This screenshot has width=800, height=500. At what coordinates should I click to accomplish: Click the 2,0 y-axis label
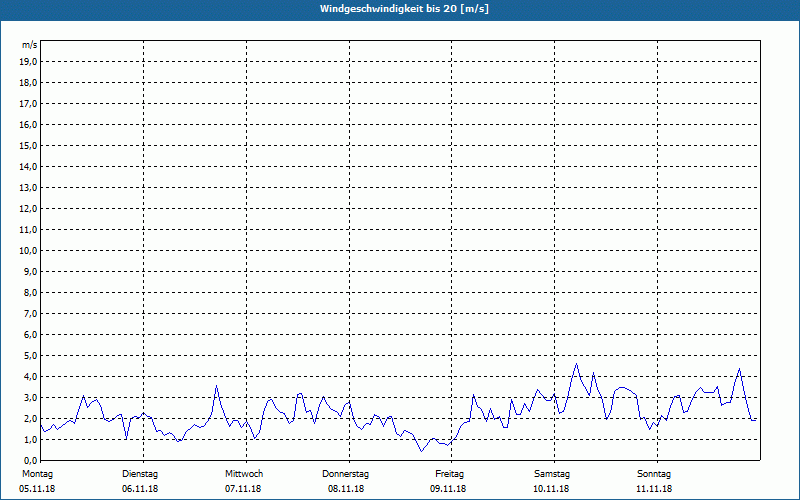coord(30,418)
